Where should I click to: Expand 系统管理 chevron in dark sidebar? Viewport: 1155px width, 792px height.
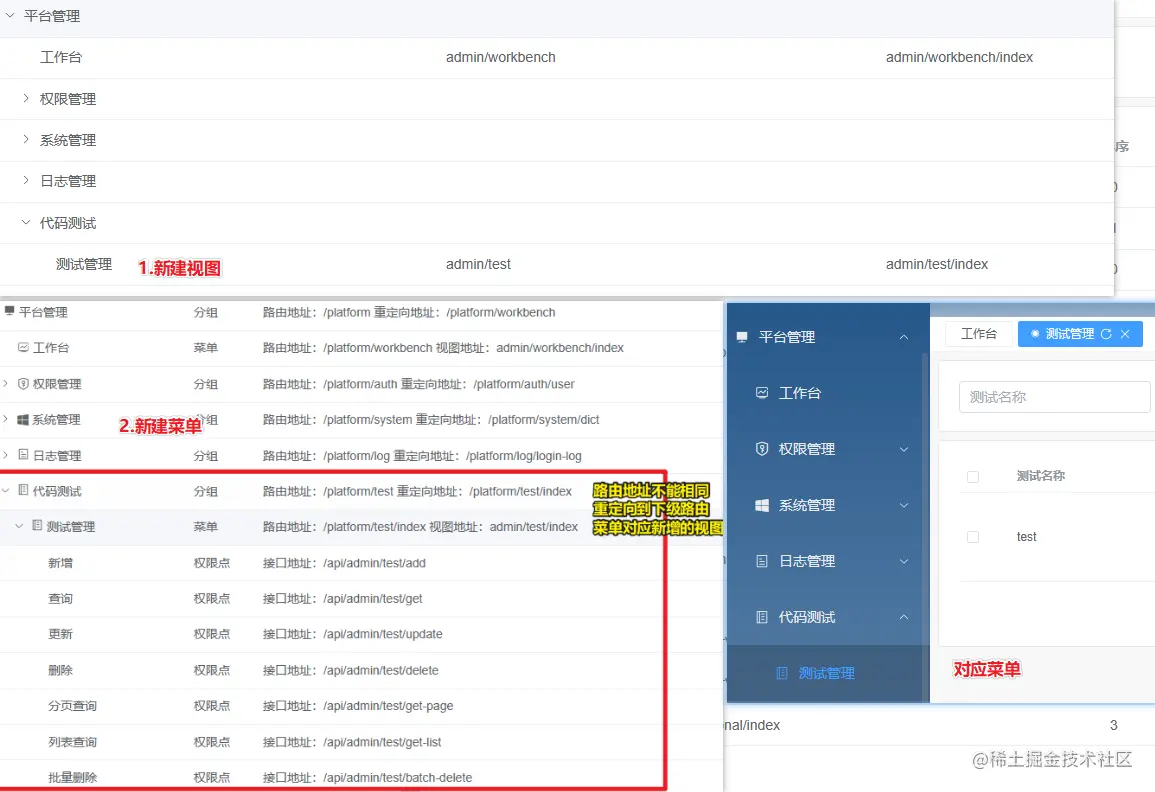point(903,505)
